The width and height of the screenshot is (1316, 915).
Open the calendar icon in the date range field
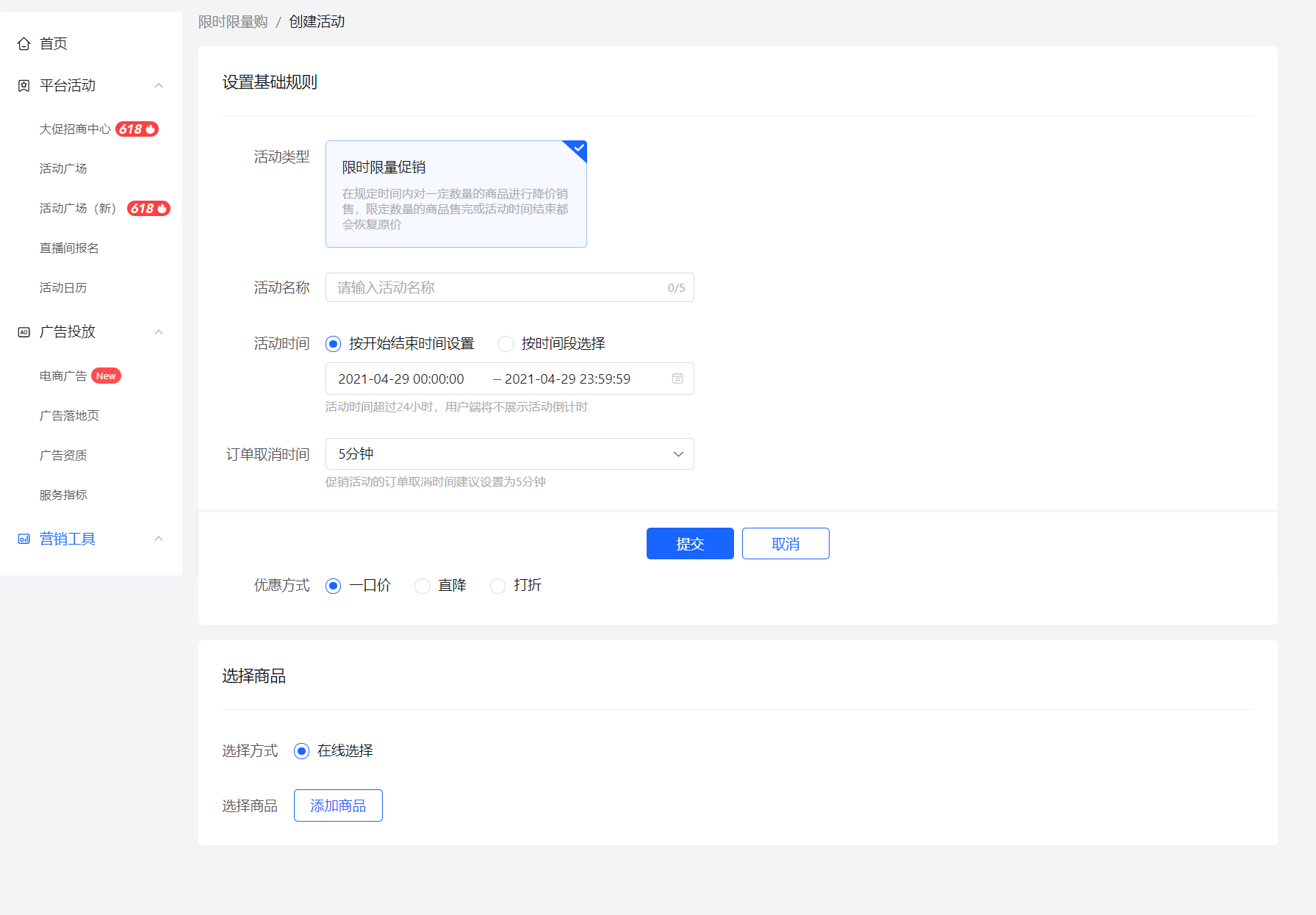pyautogui.click(x=677, y=378)
